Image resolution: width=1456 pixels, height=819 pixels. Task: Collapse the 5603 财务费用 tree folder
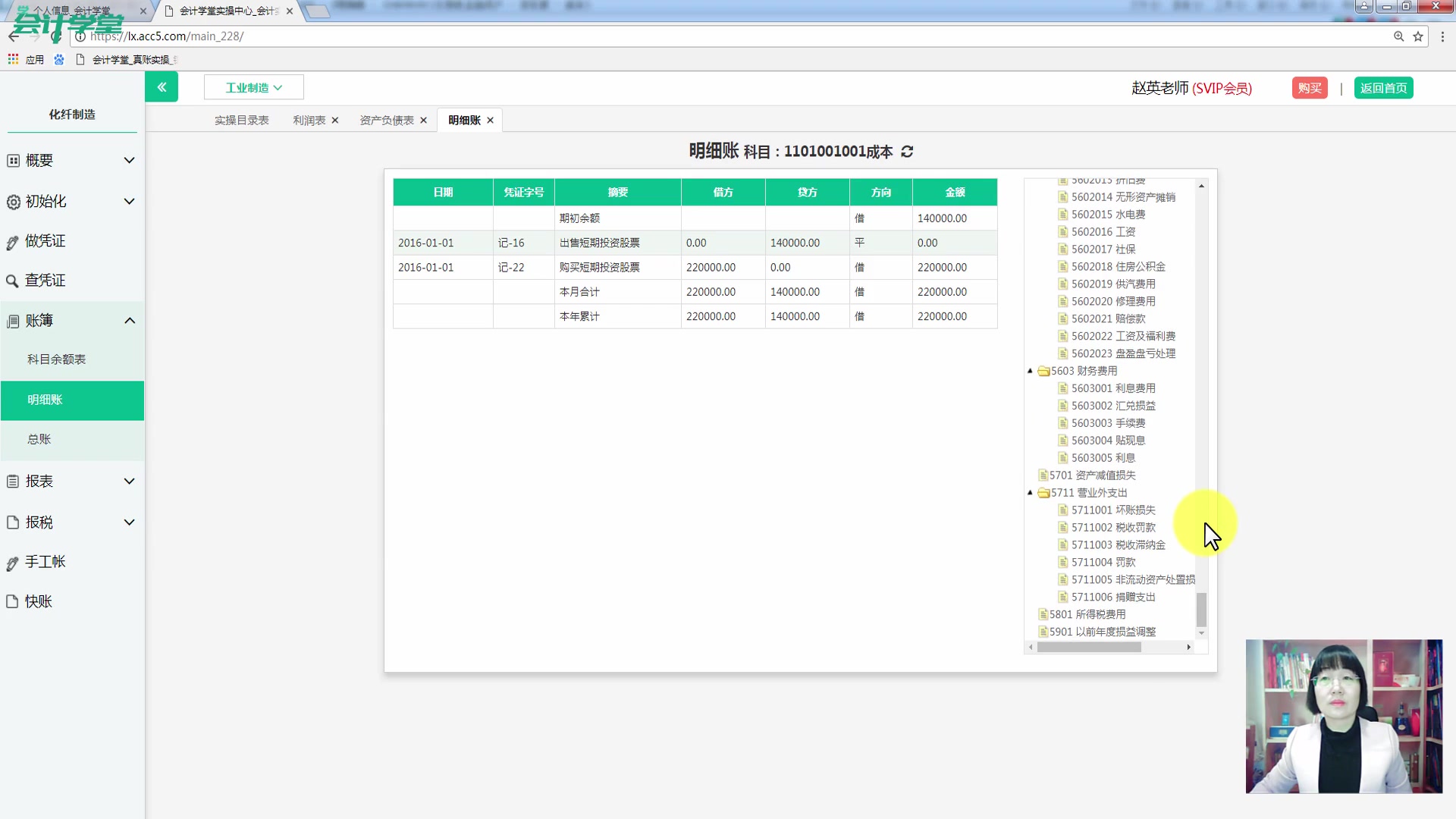[1030, 371]
